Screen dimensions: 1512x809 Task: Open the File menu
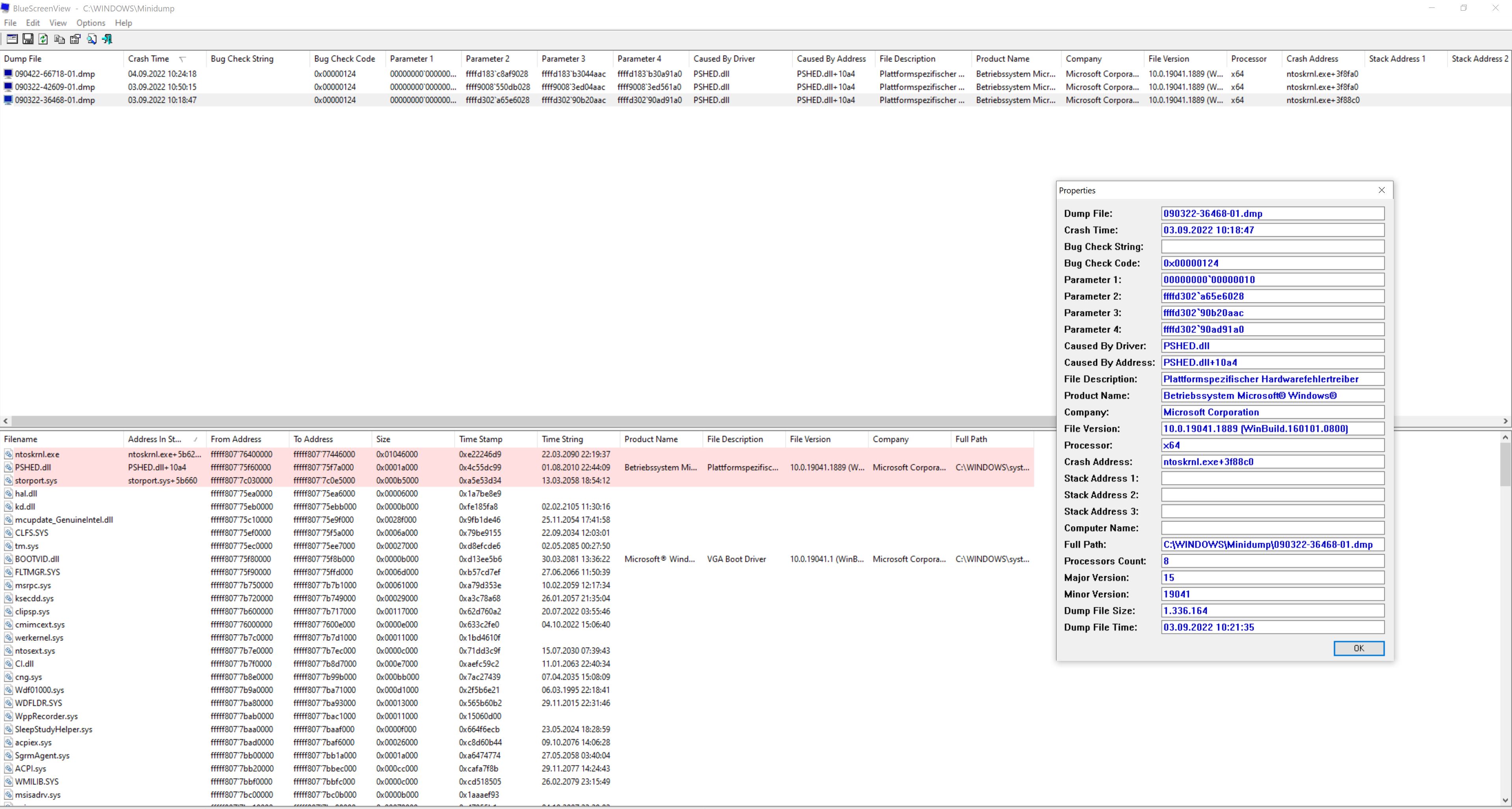click(10, 23)
